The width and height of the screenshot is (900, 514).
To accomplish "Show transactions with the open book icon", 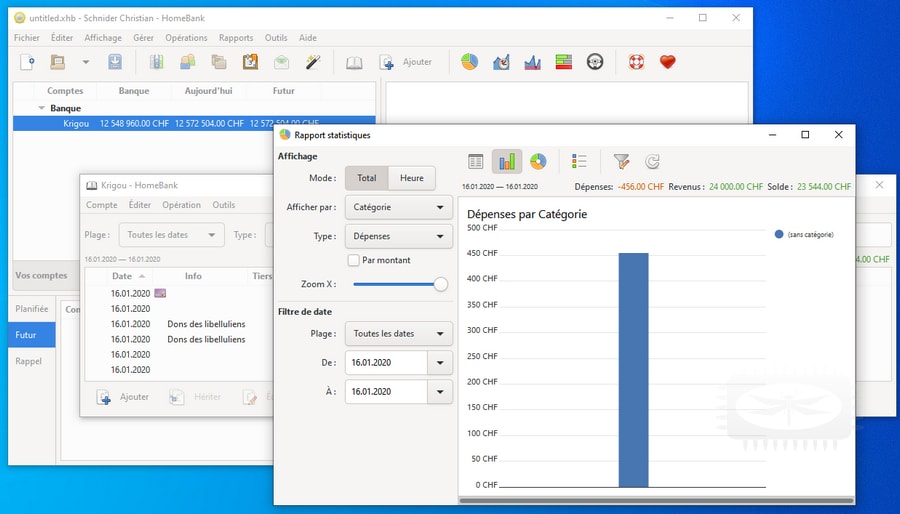I will coord(354,62).
